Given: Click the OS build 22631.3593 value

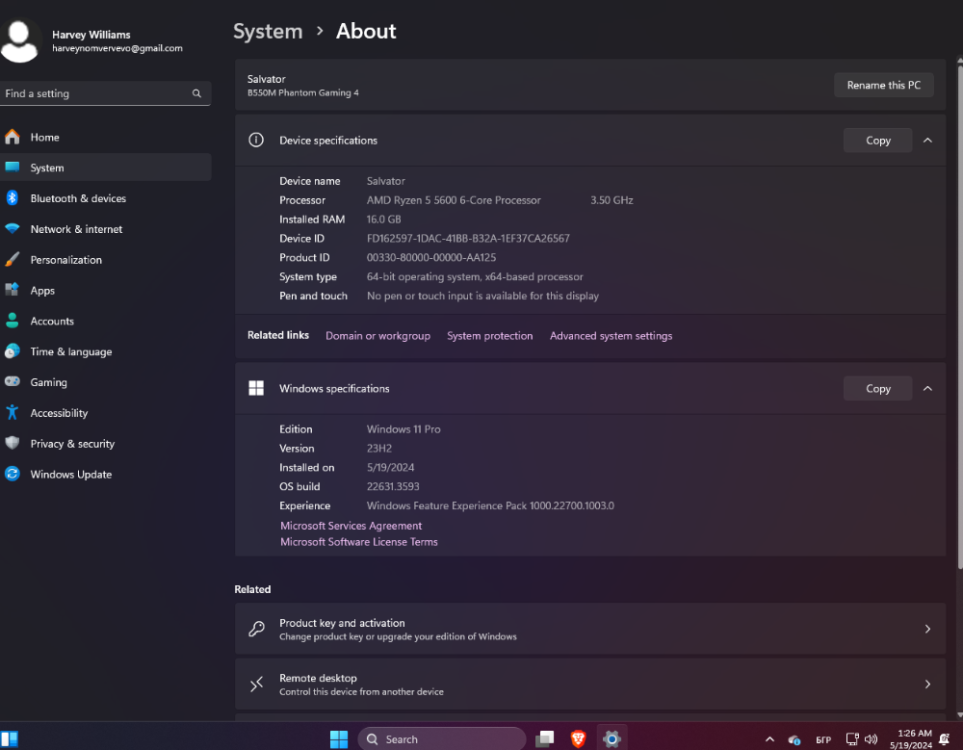Looking at the screenshot, I should point(393,486).
